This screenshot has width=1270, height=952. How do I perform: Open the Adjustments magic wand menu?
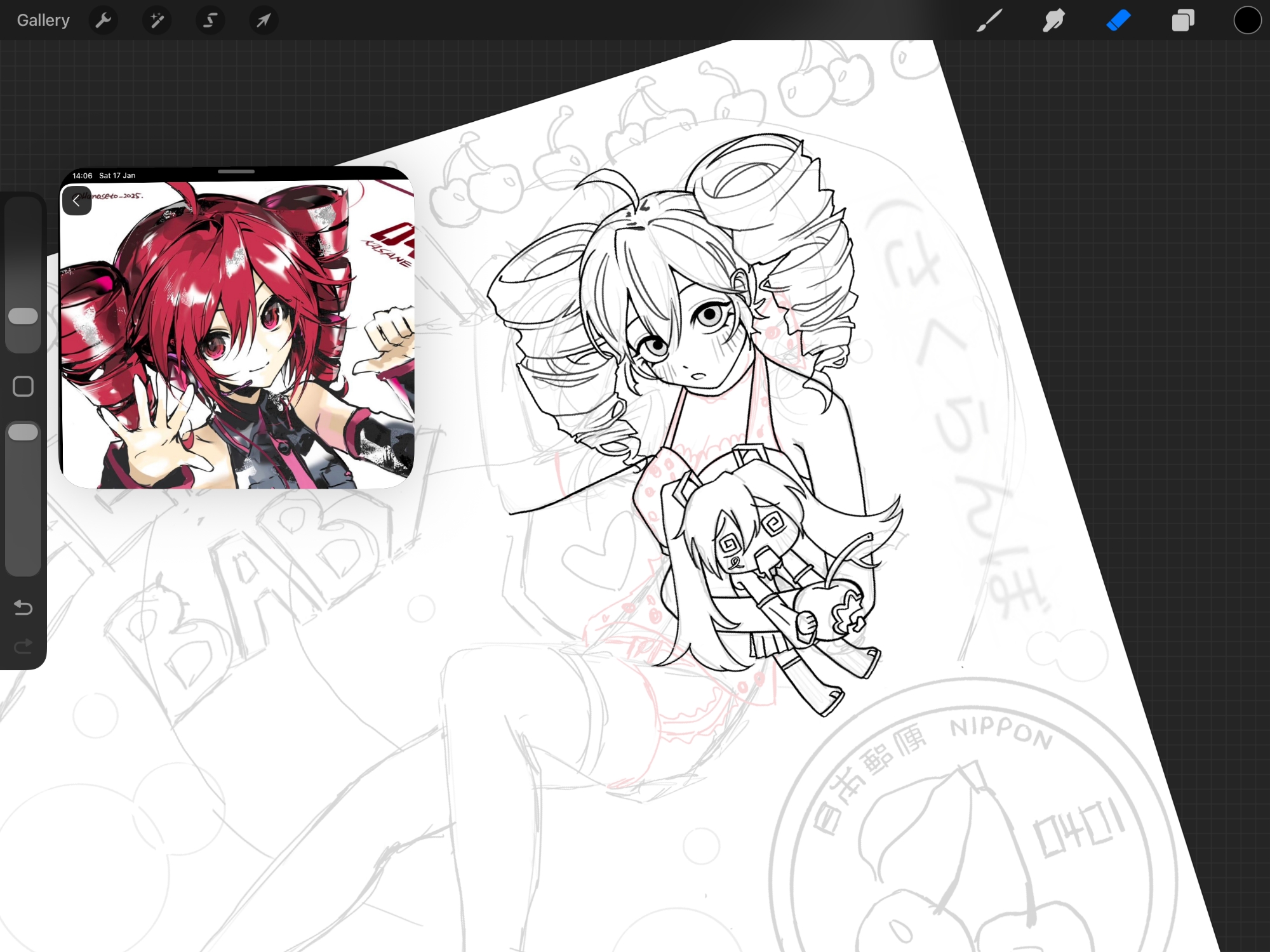click(156, 21)
